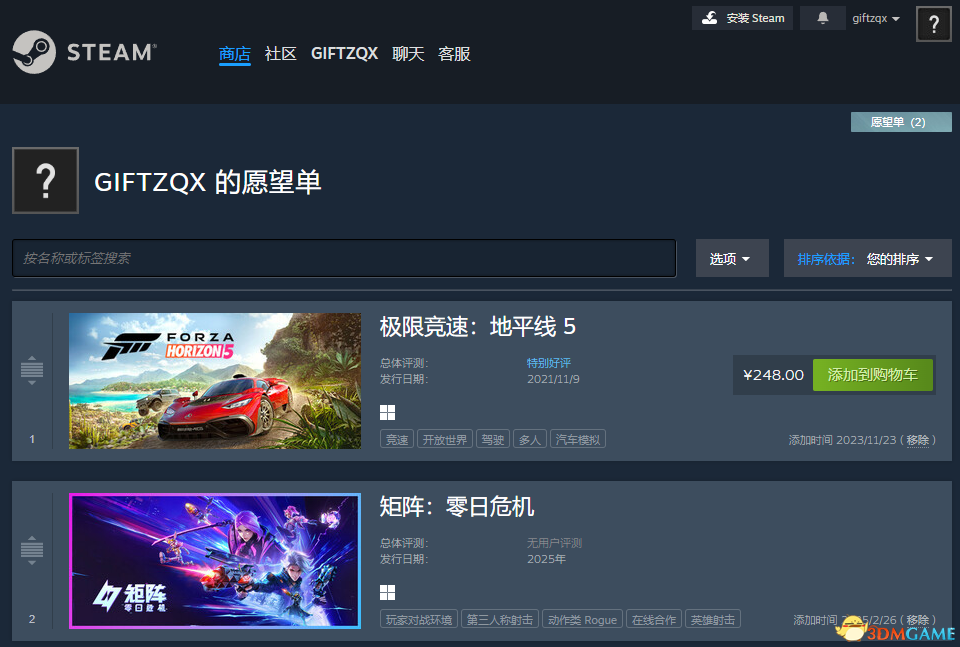Click the 安装 Steam button
Image resolution: width=960 pixels, height=647 pixels.
pyautogui.click(x=742, y=18)
